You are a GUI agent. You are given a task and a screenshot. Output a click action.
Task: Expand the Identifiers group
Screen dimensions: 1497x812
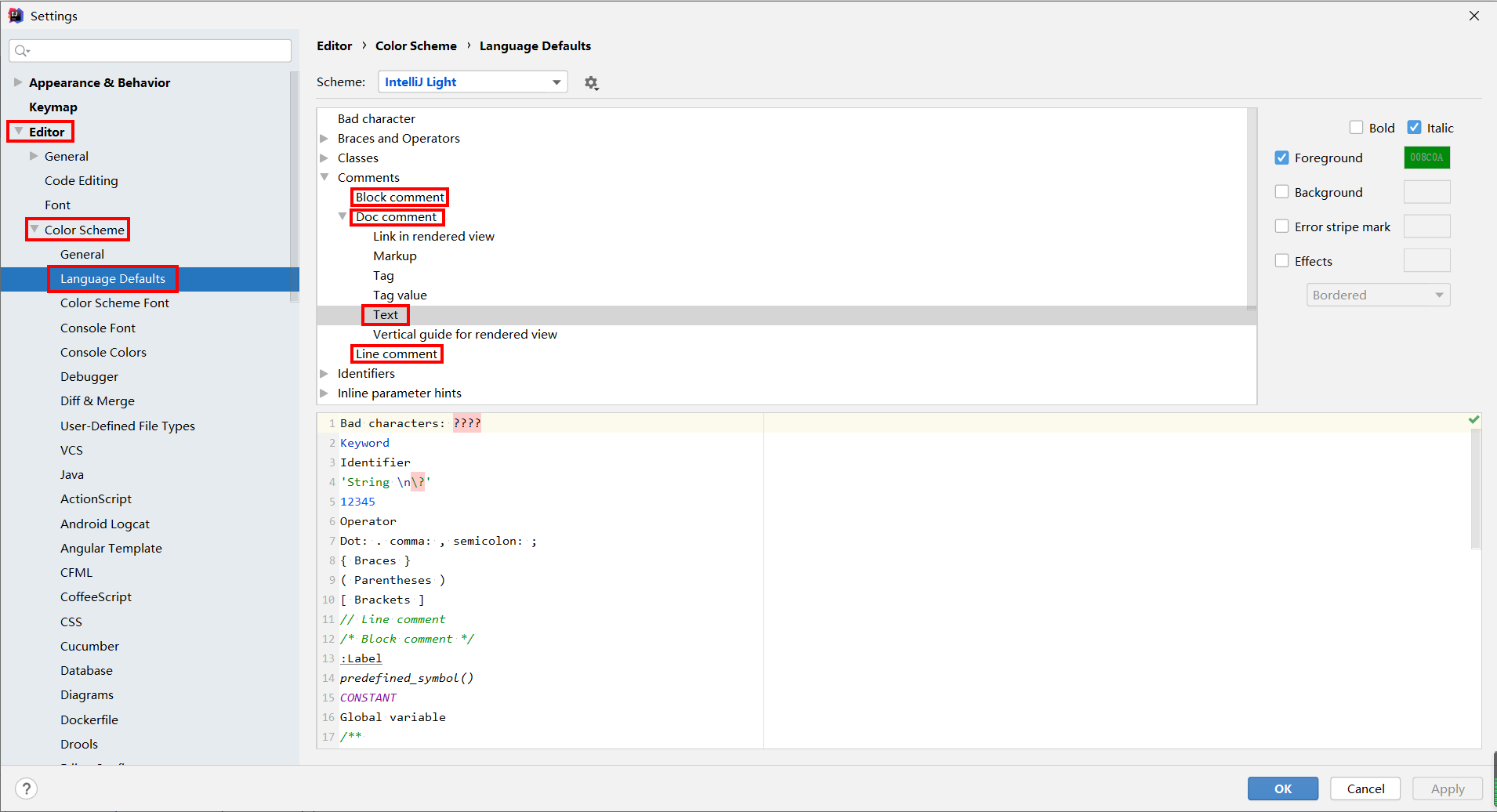(324, 373)
